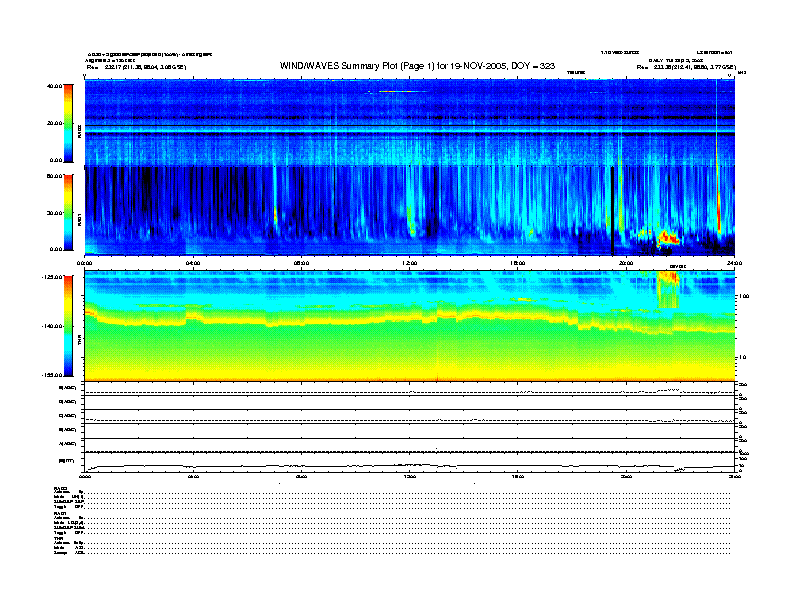792x612 pixels.
Task: Click the bottom magnetic field line trace
Action: click(410, 466)
